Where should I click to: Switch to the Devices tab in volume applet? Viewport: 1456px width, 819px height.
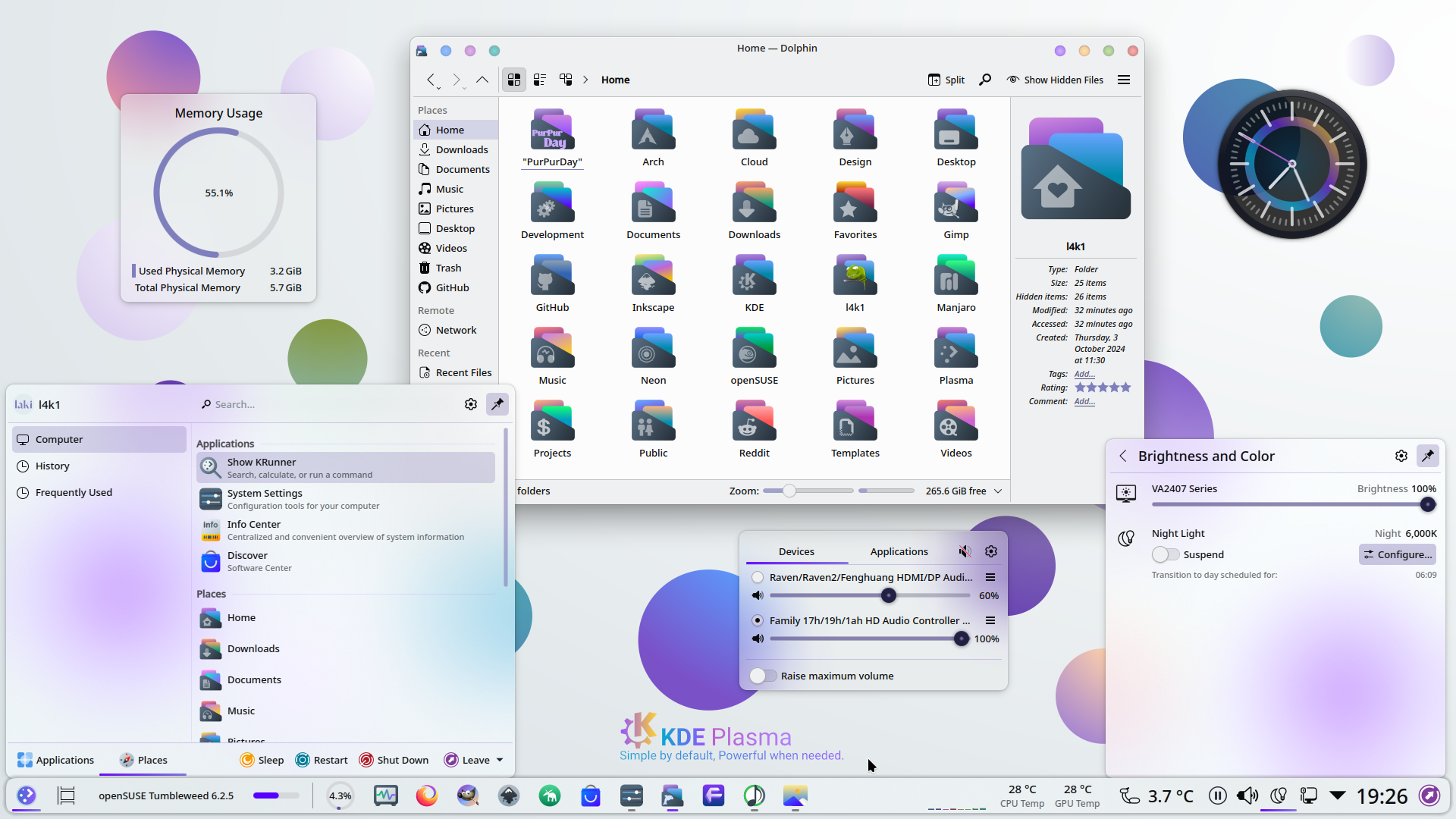tap(796, 551)
